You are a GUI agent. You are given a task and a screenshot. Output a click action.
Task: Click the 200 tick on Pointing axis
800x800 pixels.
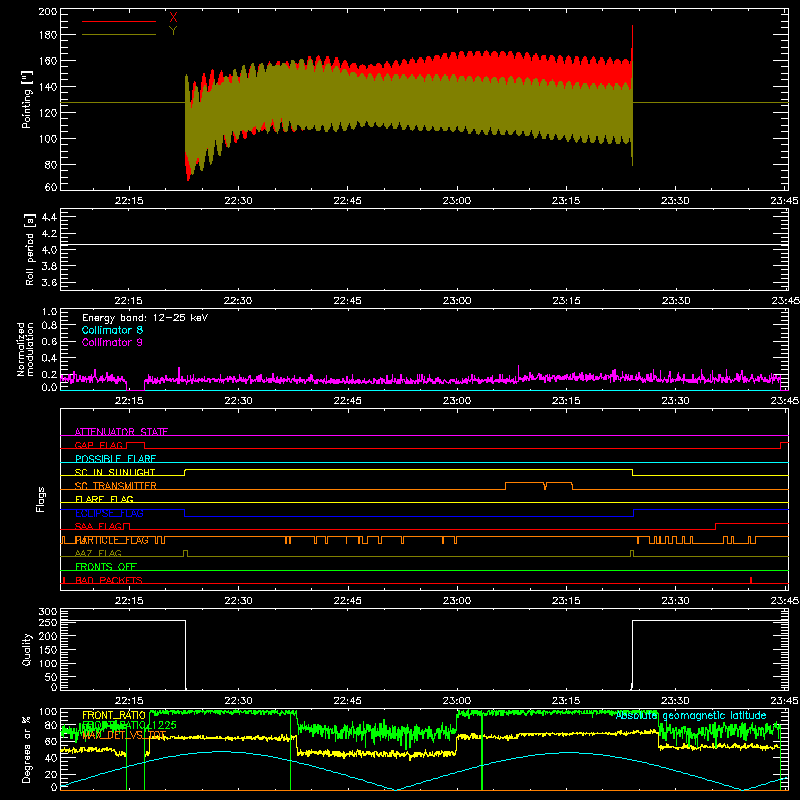48,12
